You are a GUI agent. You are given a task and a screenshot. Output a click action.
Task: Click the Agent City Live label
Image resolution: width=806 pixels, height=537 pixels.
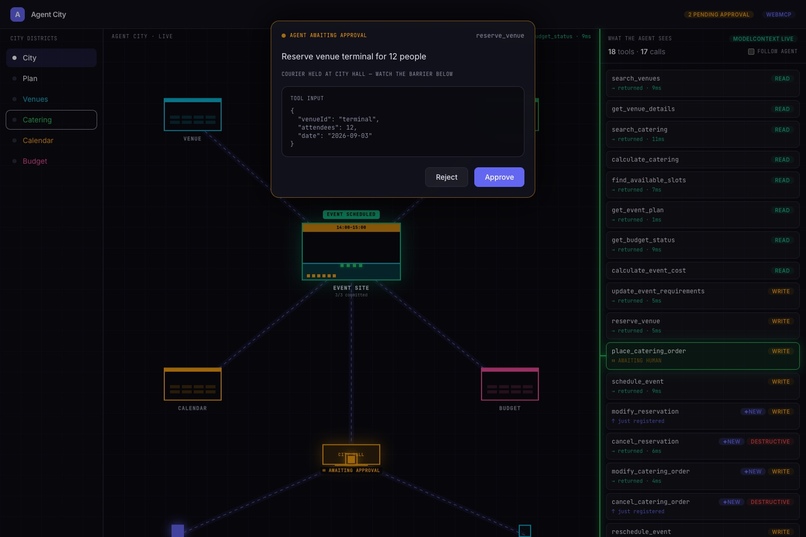142,36
